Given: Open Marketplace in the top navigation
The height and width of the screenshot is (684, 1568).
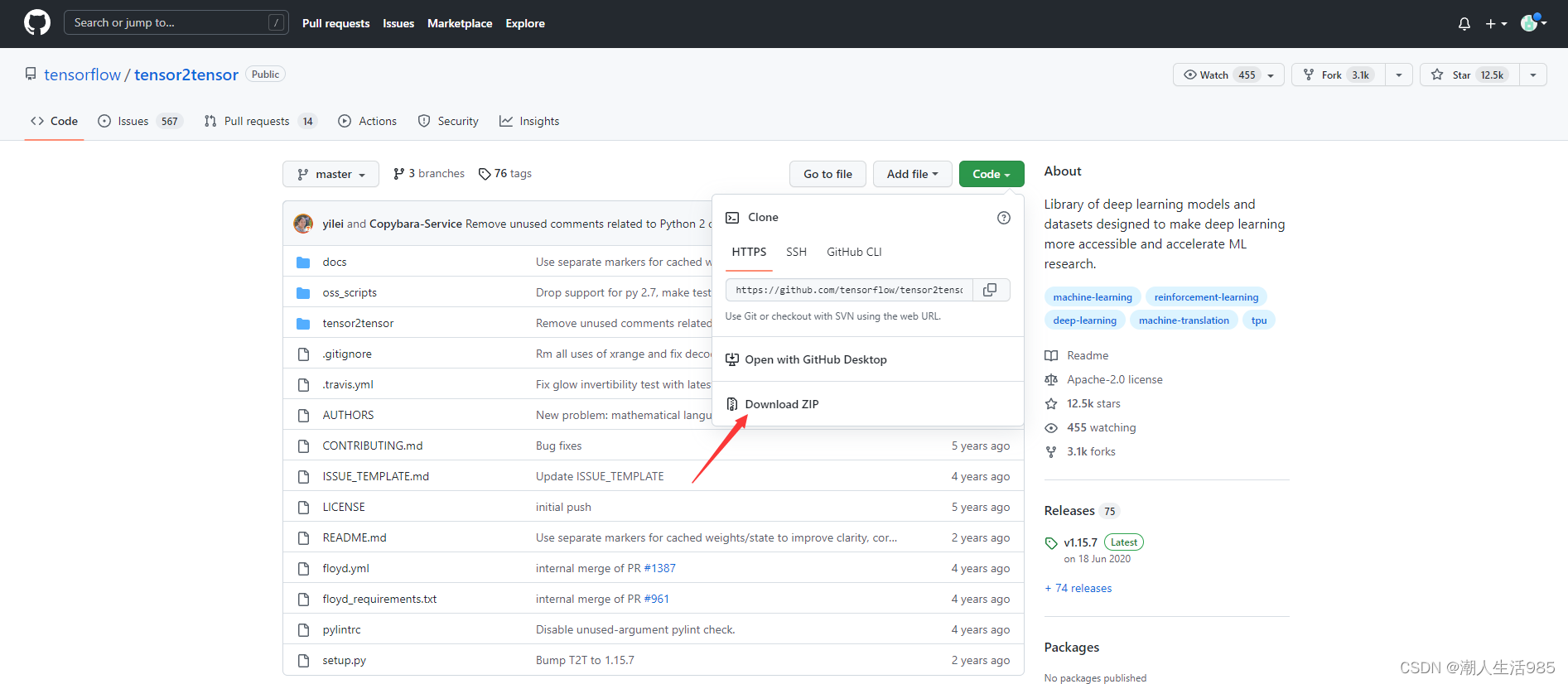Looking at the screenshot, I should coord(460,23).
